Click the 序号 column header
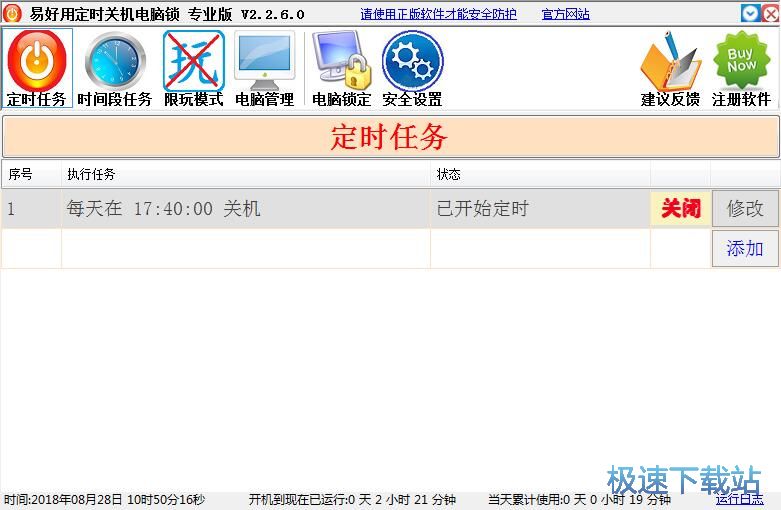Screen dimensions: 781x510 (x=31, y=174)
